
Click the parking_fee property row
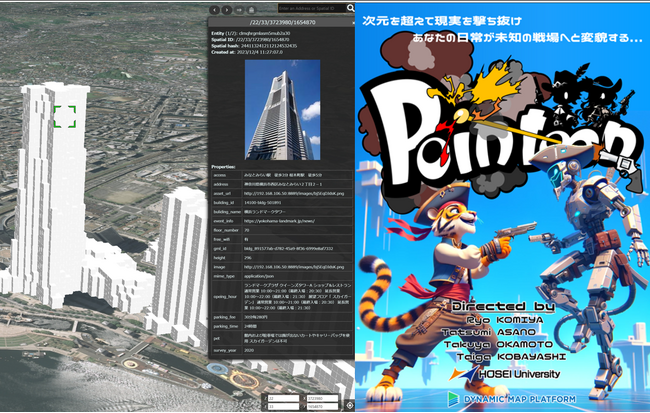(282, 317)
